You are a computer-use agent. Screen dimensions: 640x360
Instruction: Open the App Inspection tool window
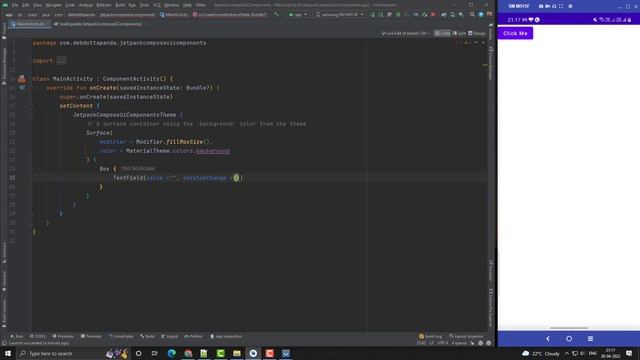coord(226,336)
